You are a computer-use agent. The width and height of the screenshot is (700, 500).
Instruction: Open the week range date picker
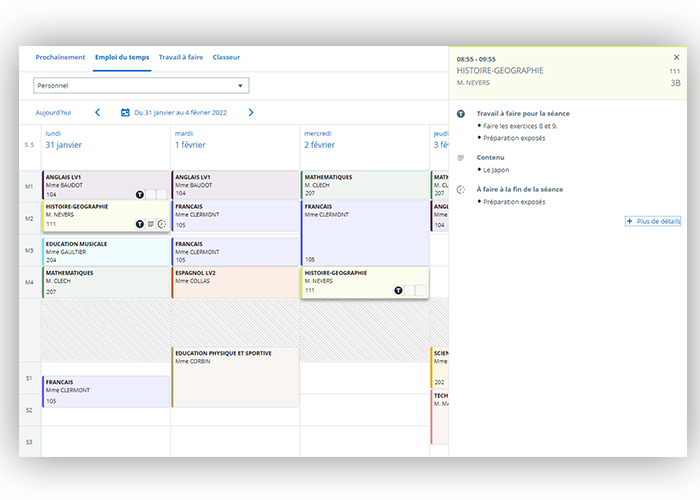coord(180,113)
